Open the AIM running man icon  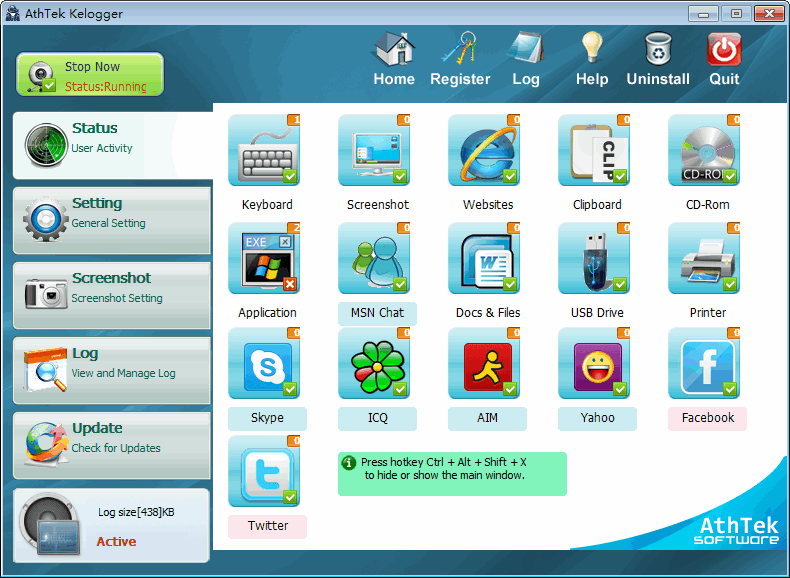tap(484, 363)
